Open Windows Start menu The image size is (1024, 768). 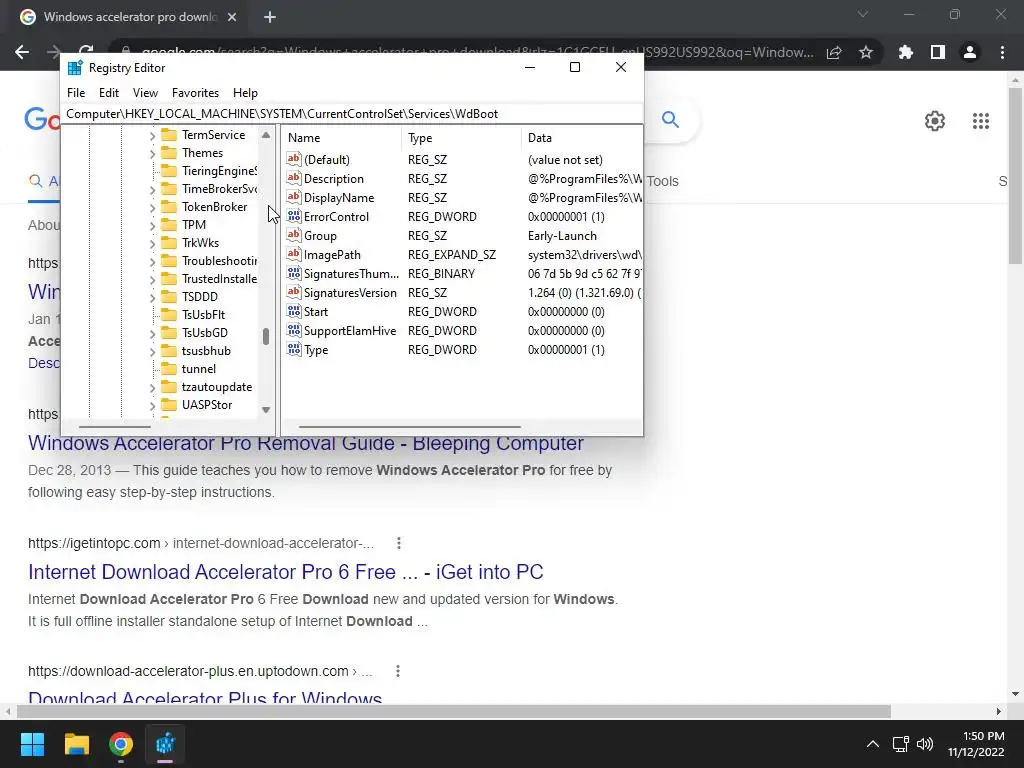point(32,744)
